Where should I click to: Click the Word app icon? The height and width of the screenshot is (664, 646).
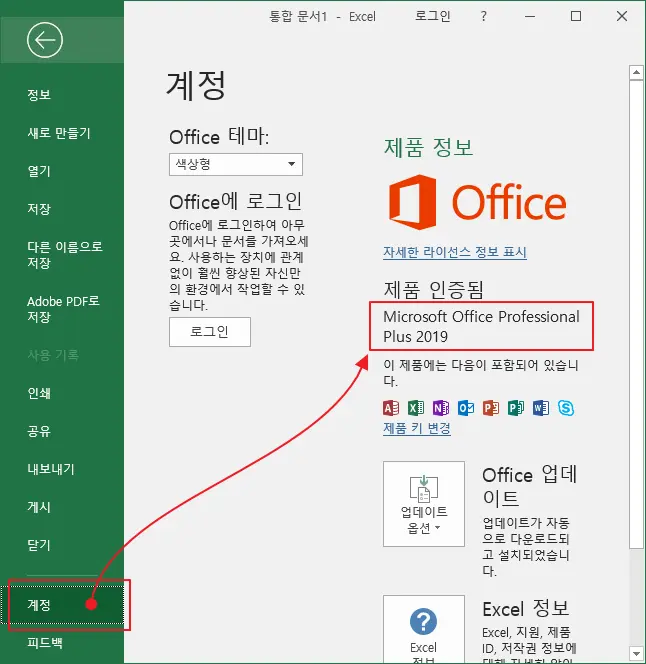[541, 408]
